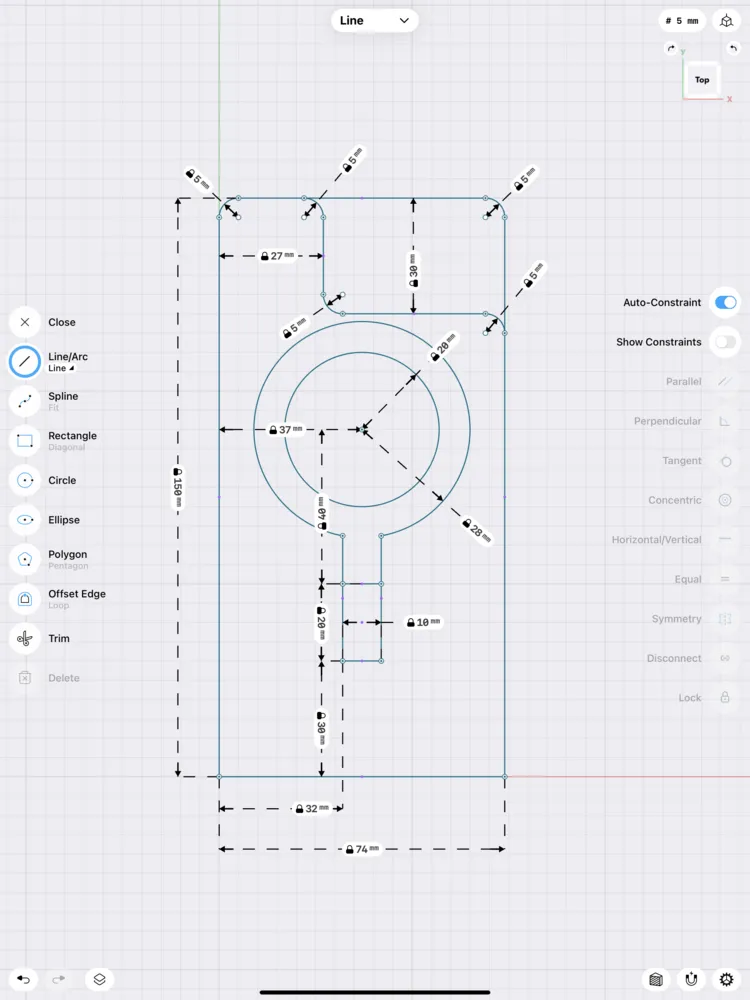Open the materials cube icon at bottom right
The width and height of the screenshot is (750, 1000).
(x=656, y=979)
